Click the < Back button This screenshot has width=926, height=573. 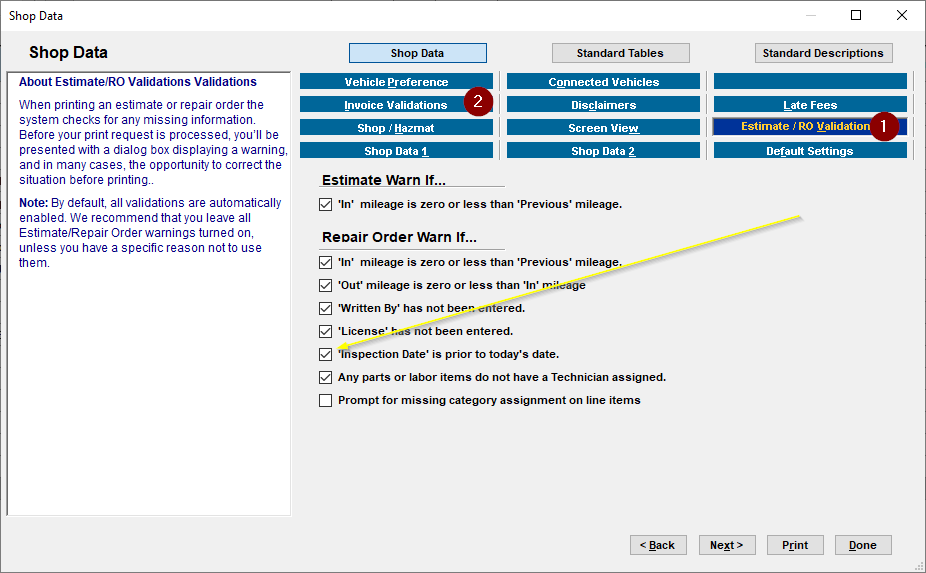click(658, 545)
